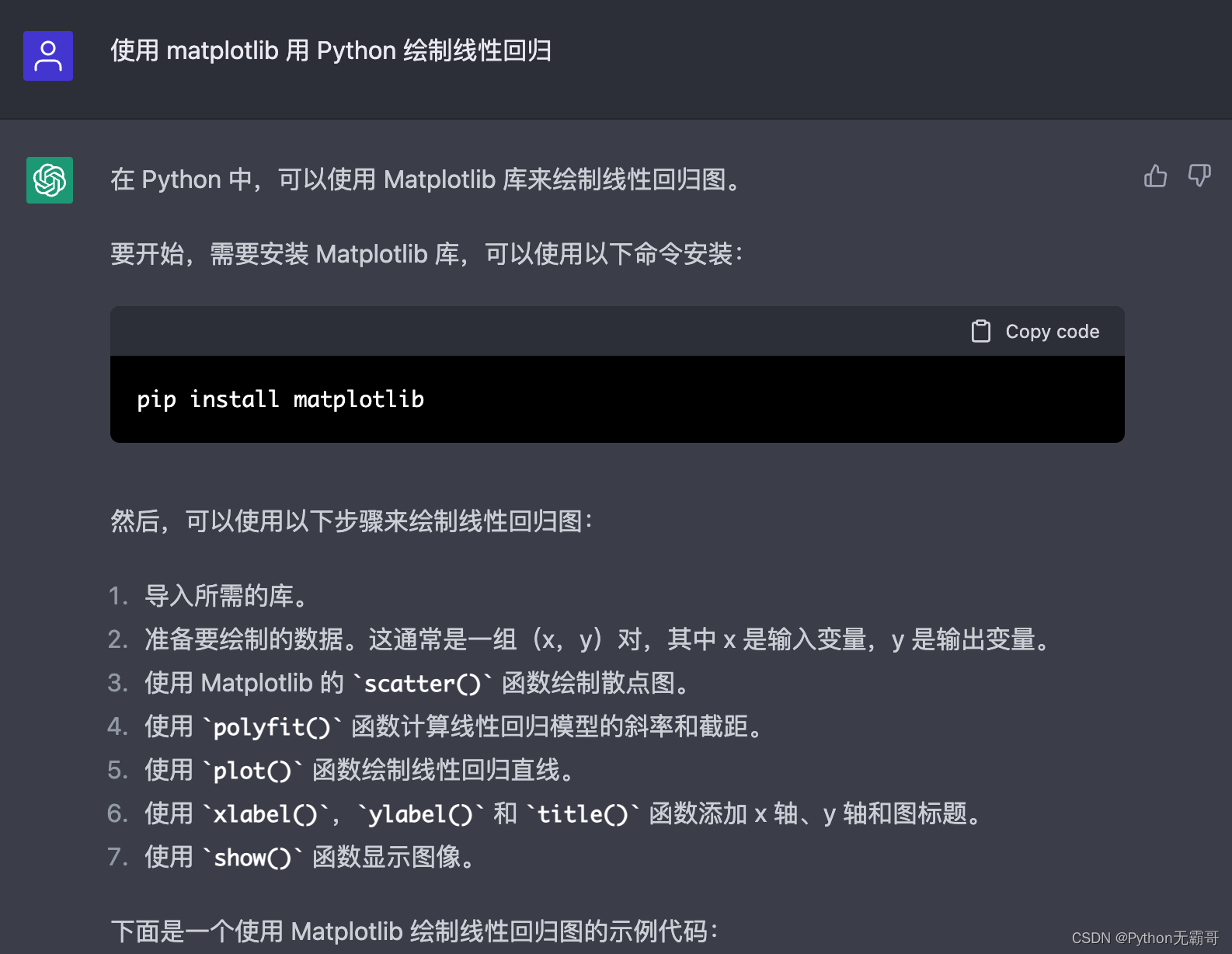This screenshot has height=954, width=1232.
Task: Click the code block header bar
Action: (x=544, y=331)
